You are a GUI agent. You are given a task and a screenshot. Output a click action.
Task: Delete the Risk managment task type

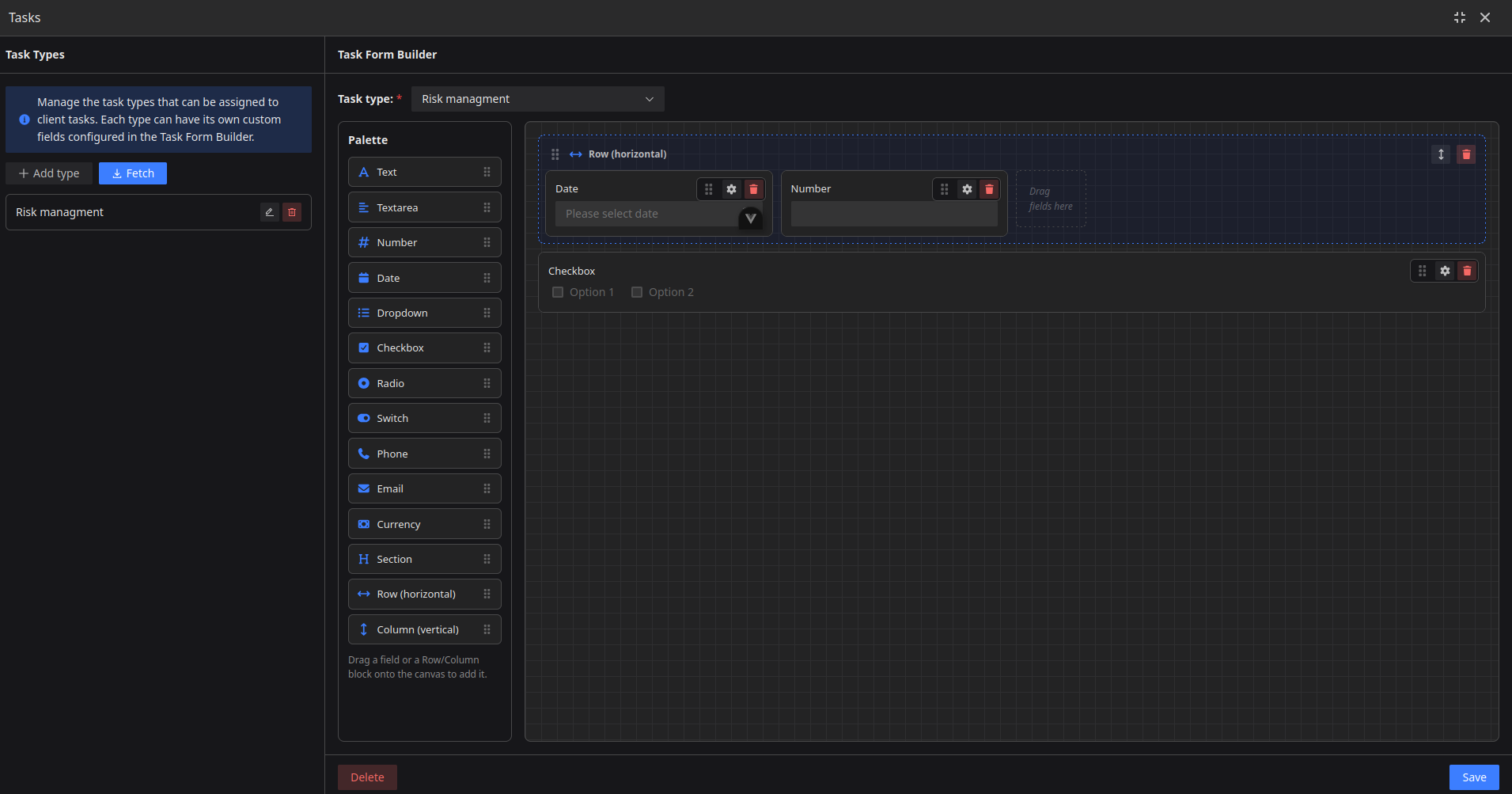tap(292, 212)
